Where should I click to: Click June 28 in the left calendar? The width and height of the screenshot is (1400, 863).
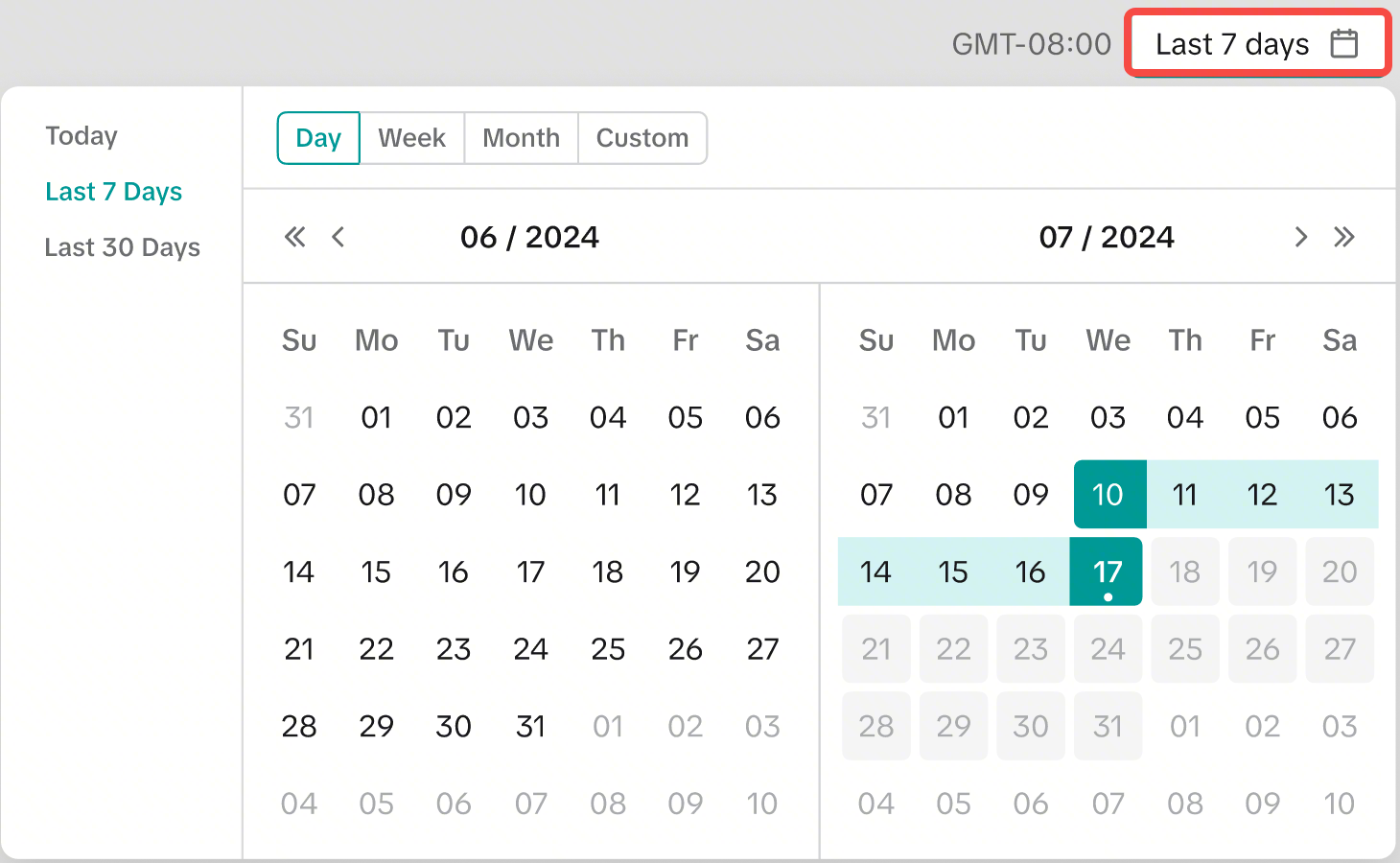[299, 727]
